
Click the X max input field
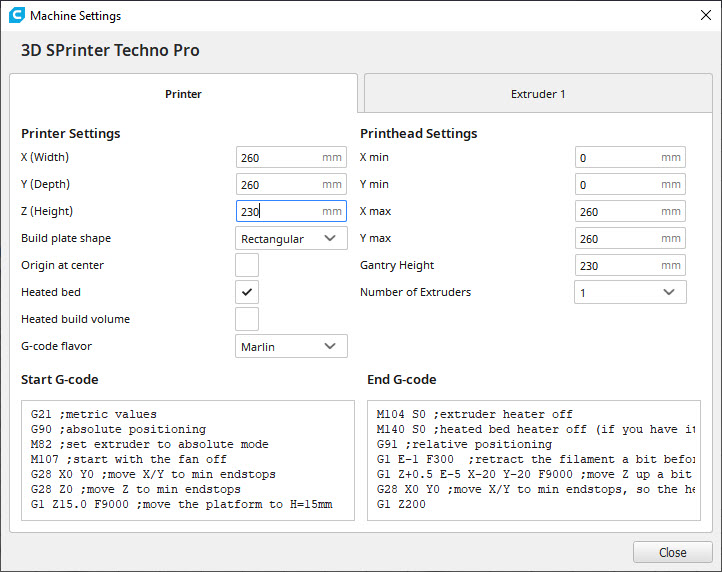(x=630, y=211)
